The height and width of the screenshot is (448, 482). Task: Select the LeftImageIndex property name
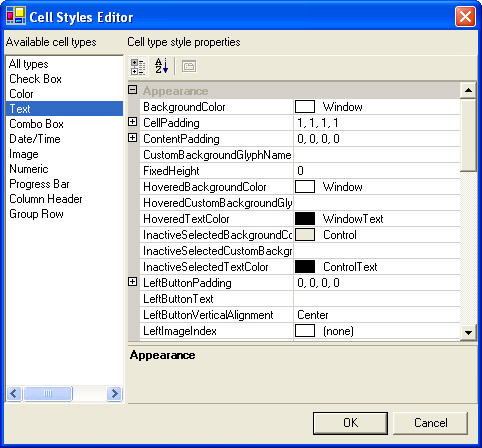180,331
